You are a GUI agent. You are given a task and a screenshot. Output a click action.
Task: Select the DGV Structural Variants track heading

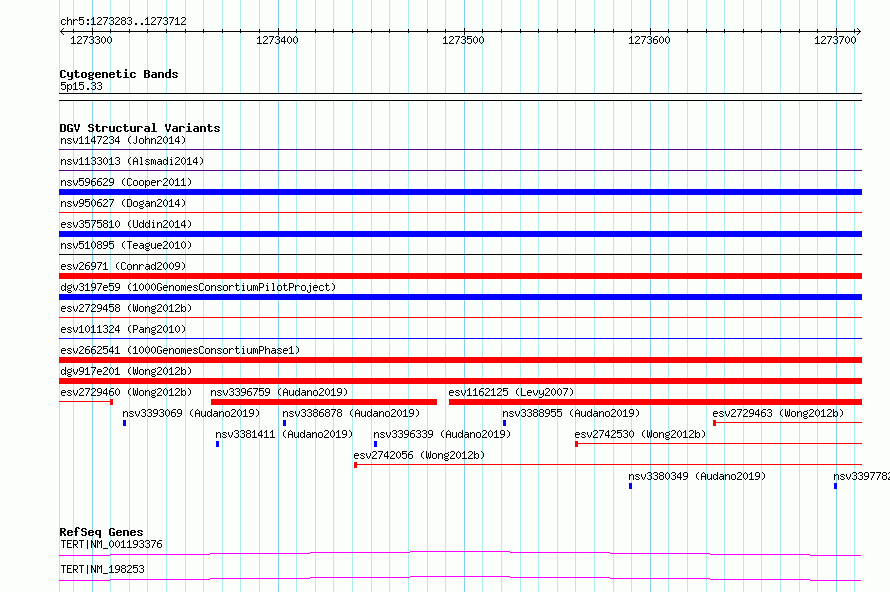coord(140,128)
